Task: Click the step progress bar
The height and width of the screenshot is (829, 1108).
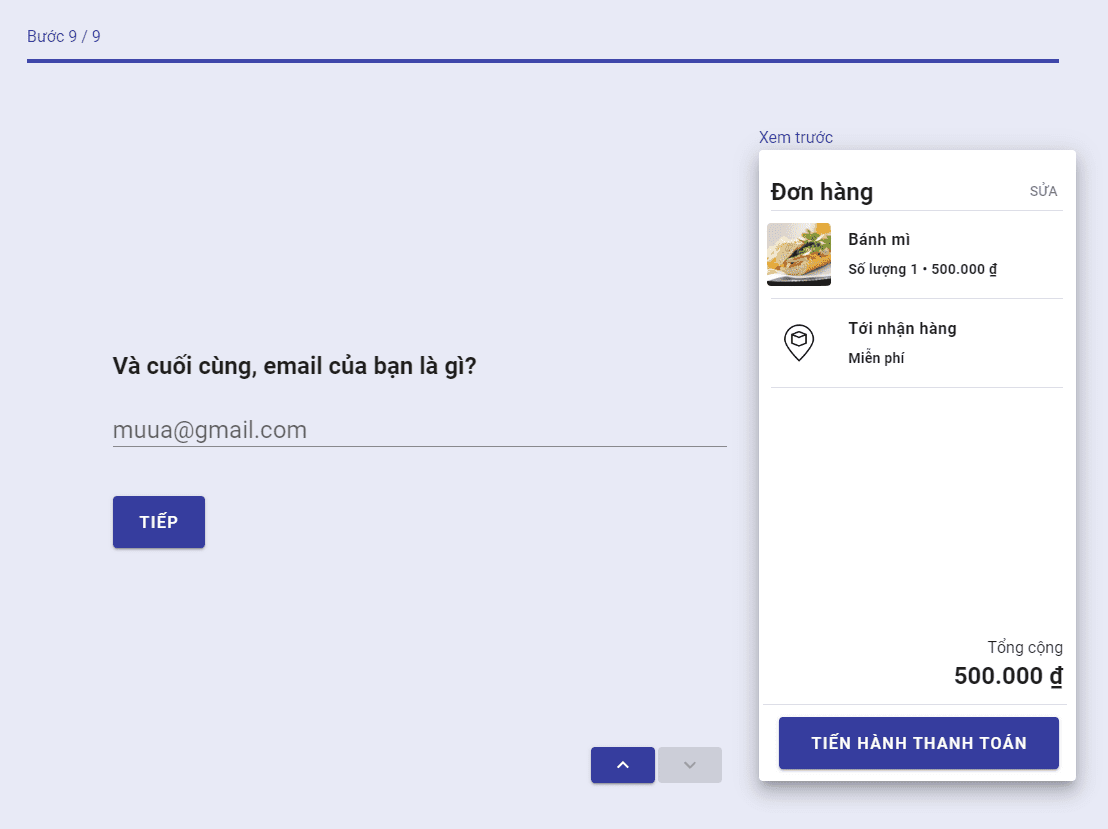Action: (542, 61)
